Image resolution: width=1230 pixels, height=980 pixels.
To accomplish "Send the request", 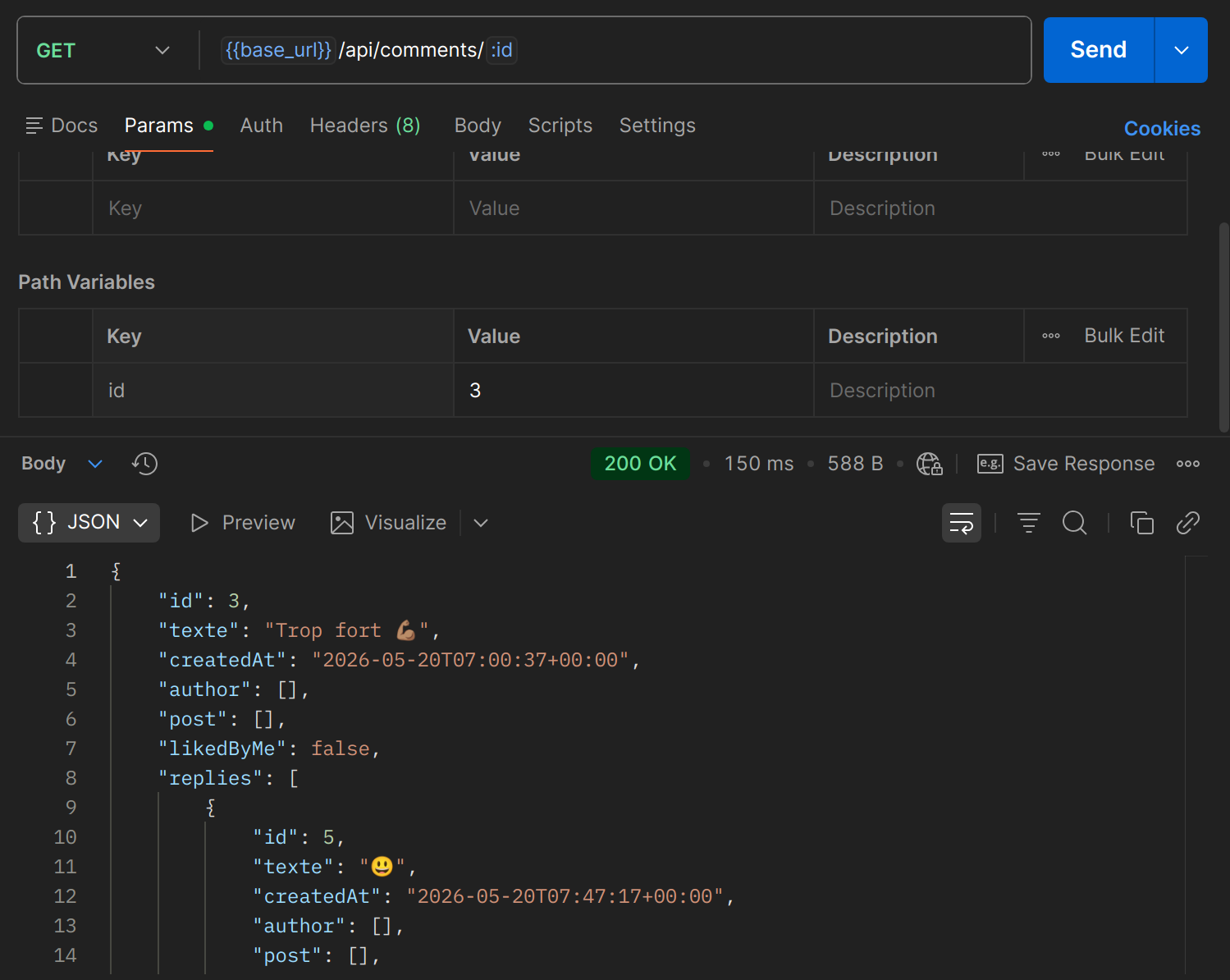I will tap(1098, 50).
